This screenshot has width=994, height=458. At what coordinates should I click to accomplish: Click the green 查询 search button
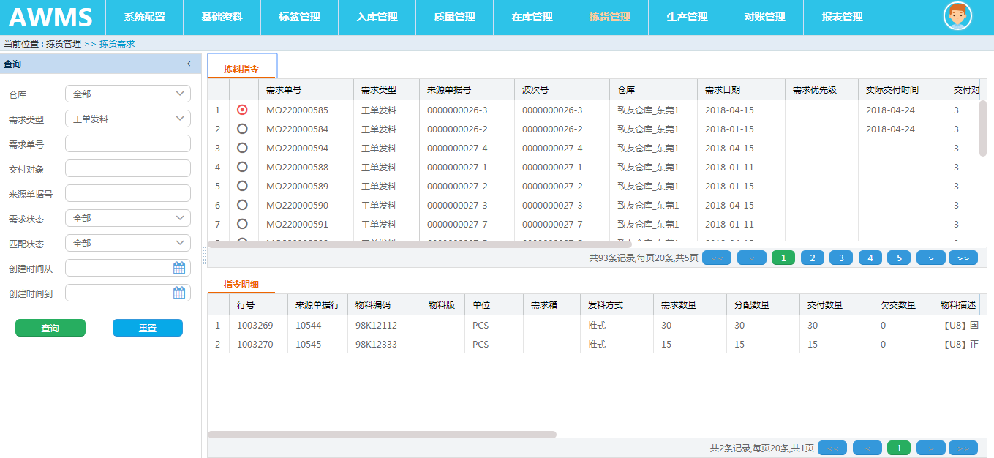pyautogui.click(x=50, y=328)
